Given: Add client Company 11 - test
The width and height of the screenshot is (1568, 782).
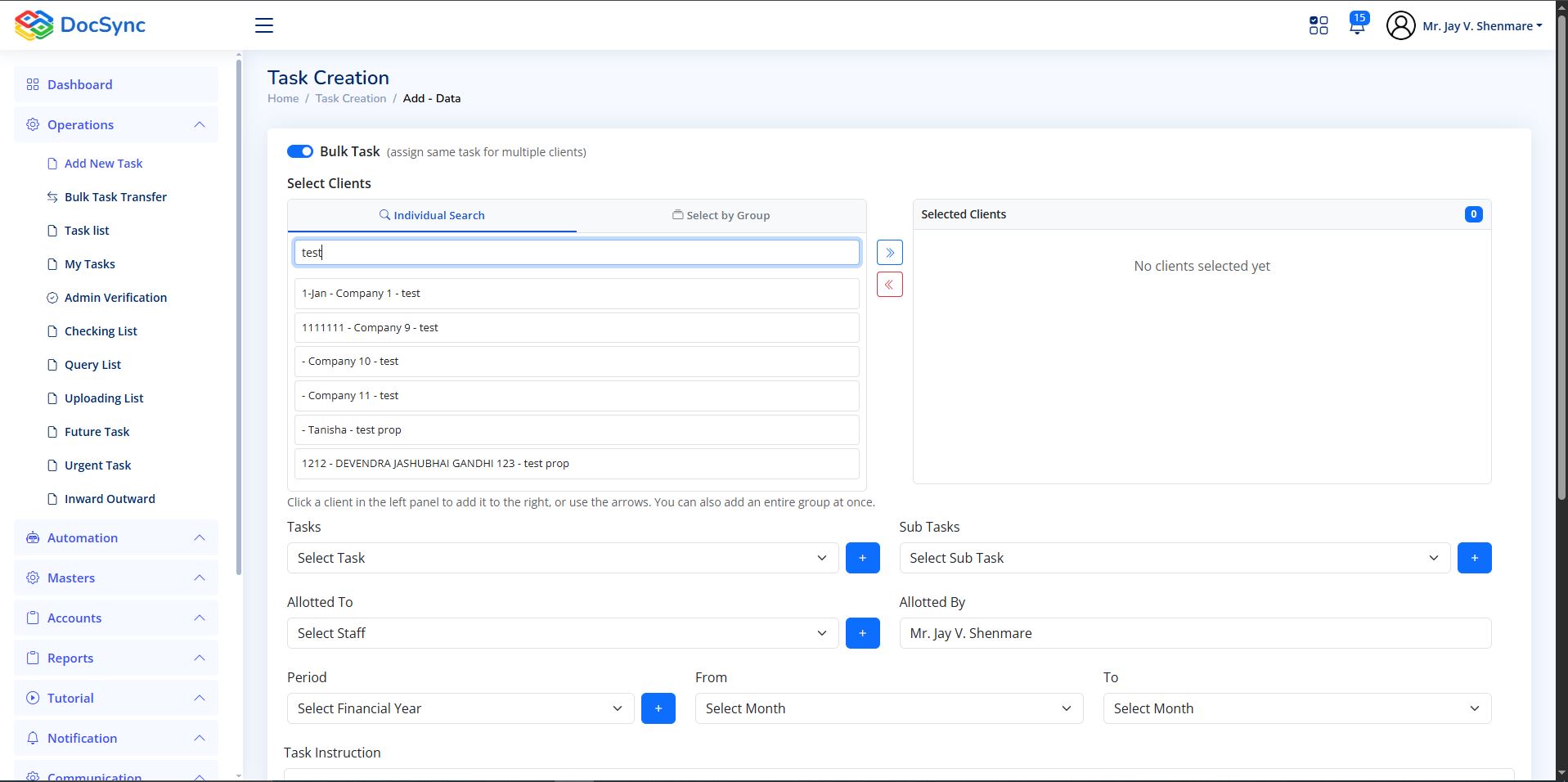Looking at the screenshot, I should [x=577, y=396].
